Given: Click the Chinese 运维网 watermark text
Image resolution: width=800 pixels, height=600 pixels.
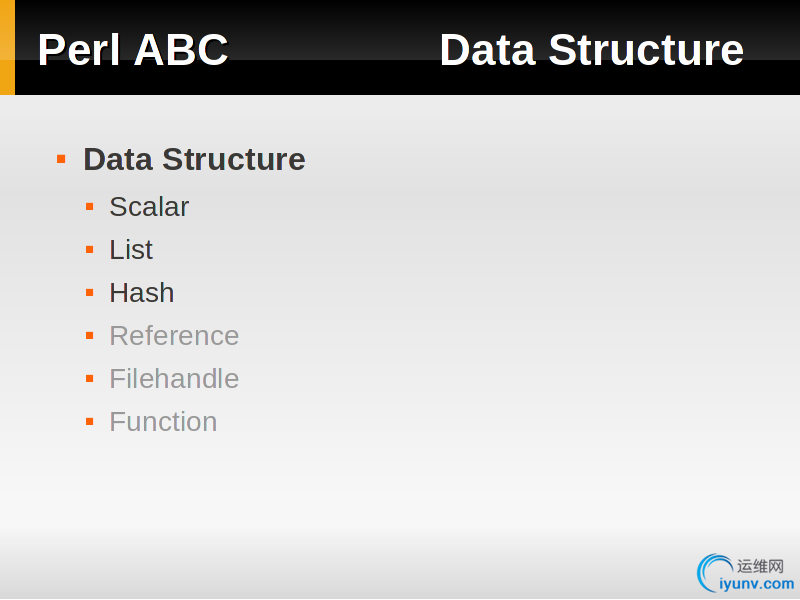Looking at the screenshot, I should (760, 566).
